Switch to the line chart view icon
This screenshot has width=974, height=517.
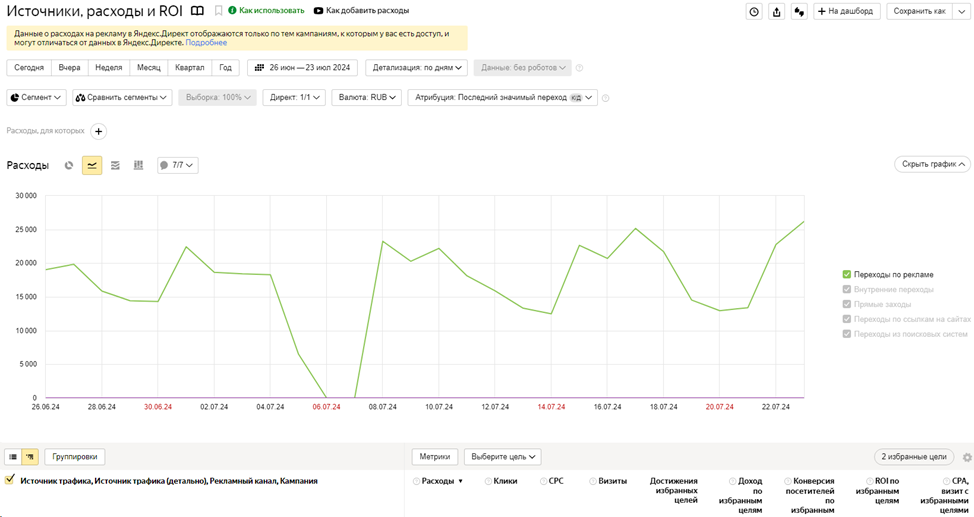(x=92, y=165)
